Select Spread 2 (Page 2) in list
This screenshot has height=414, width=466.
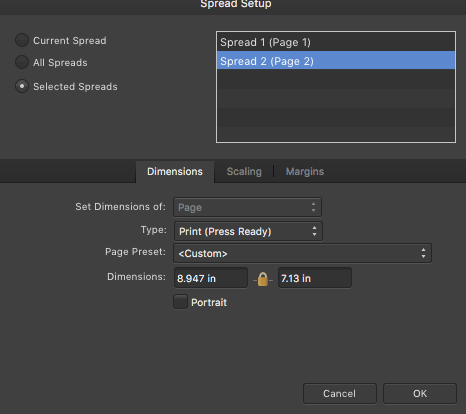336,61
